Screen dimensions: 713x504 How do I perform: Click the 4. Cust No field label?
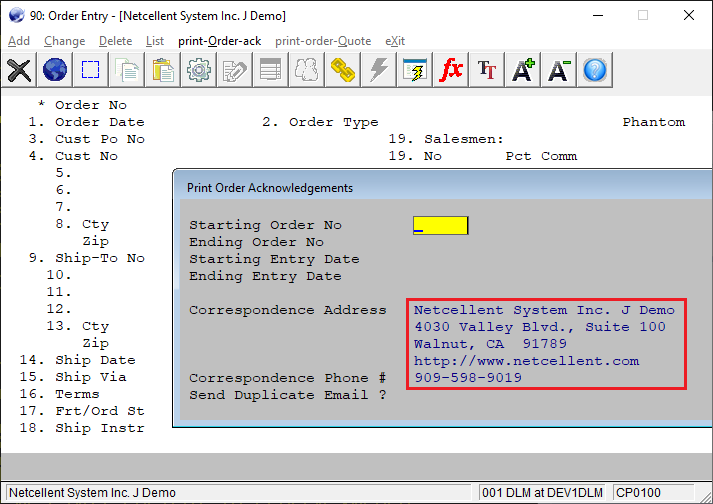click(73, 156)
